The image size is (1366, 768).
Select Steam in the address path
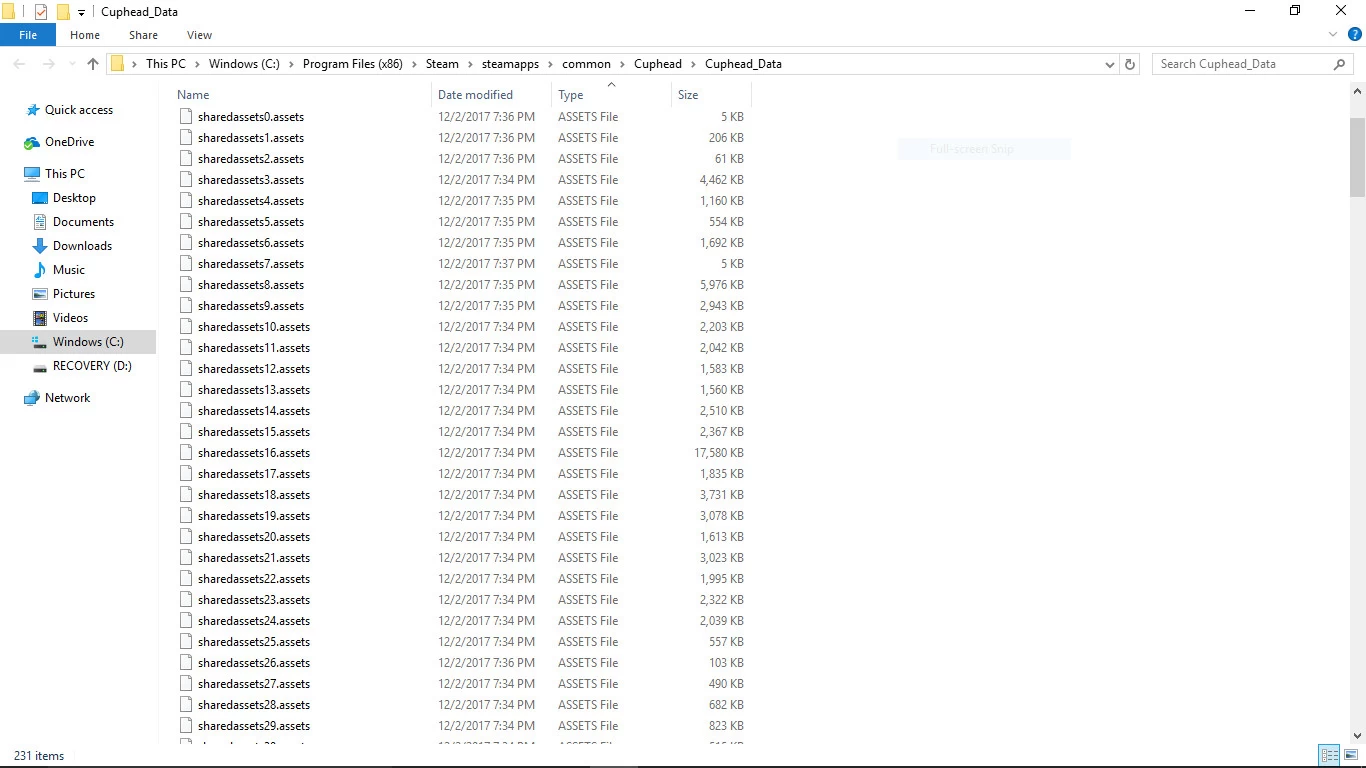click(x=442, y=64)
